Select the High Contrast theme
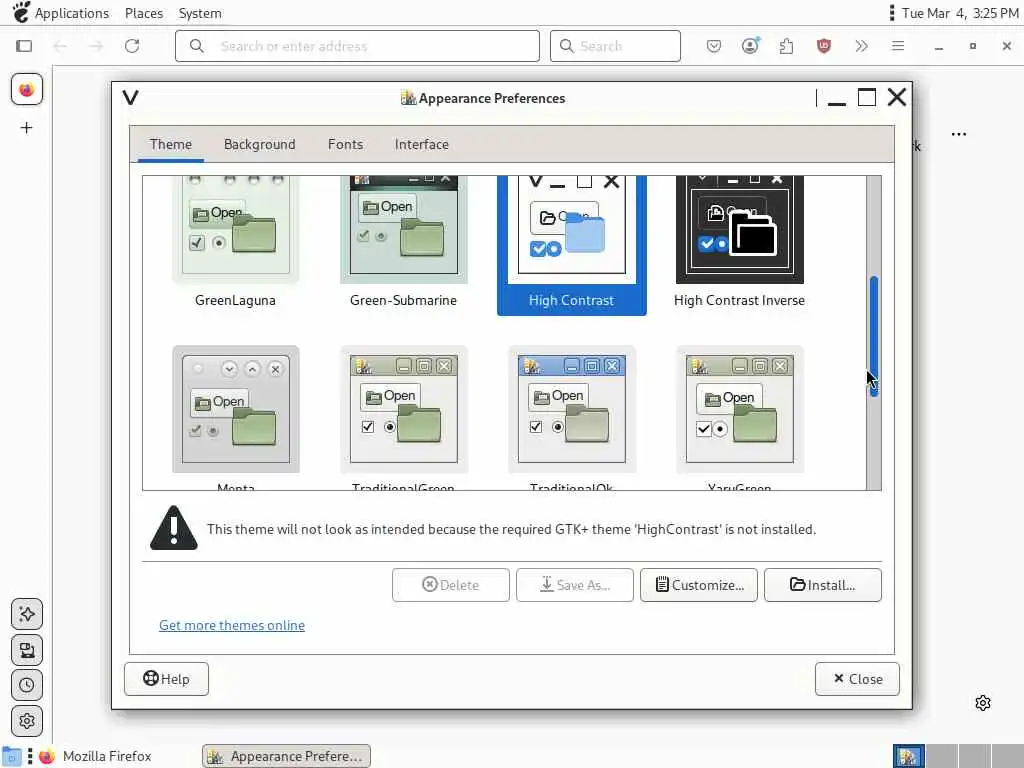Viewport: 1024px width, 768px height. [571, 245]
